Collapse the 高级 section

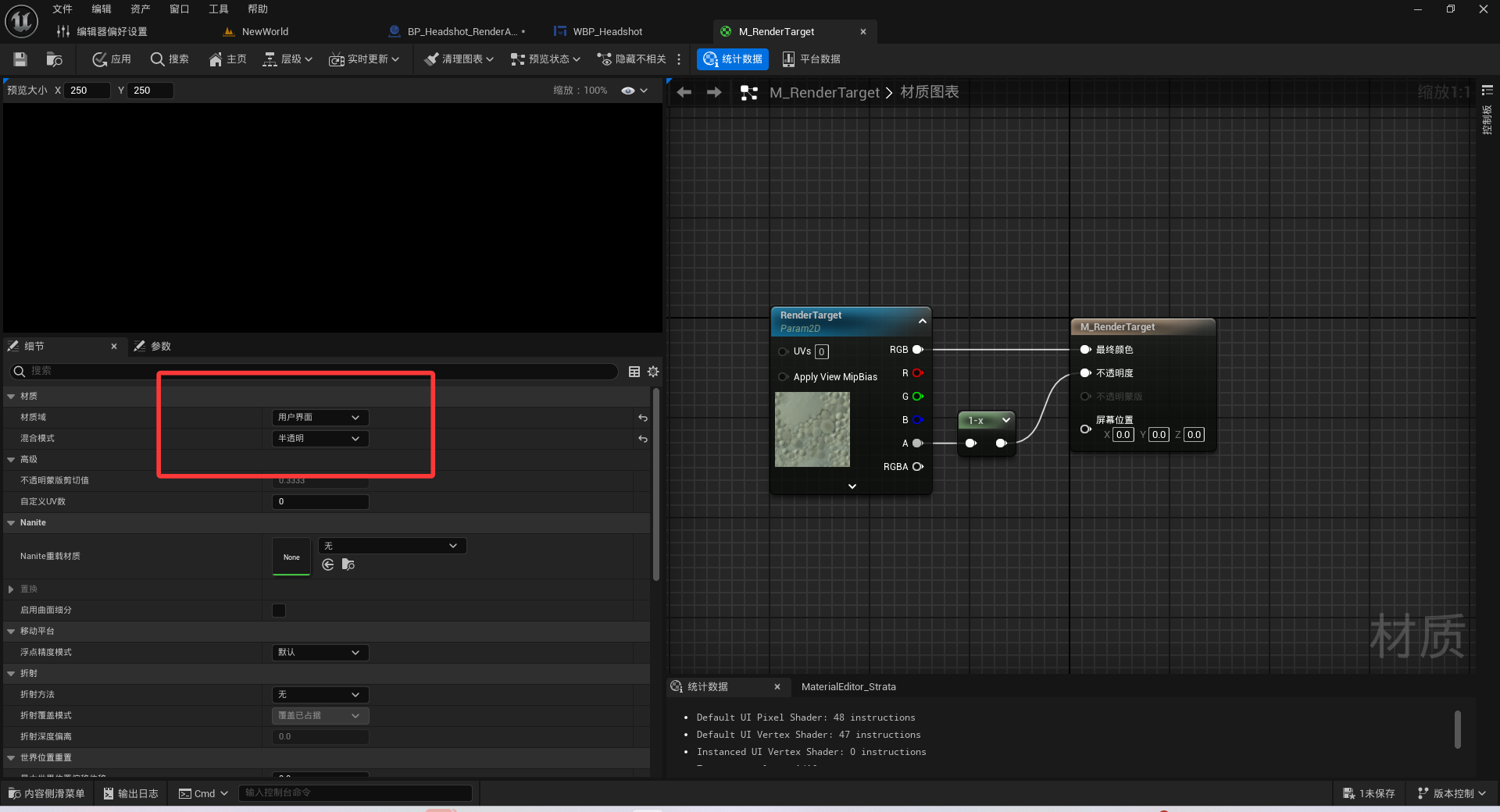point(11,460)
